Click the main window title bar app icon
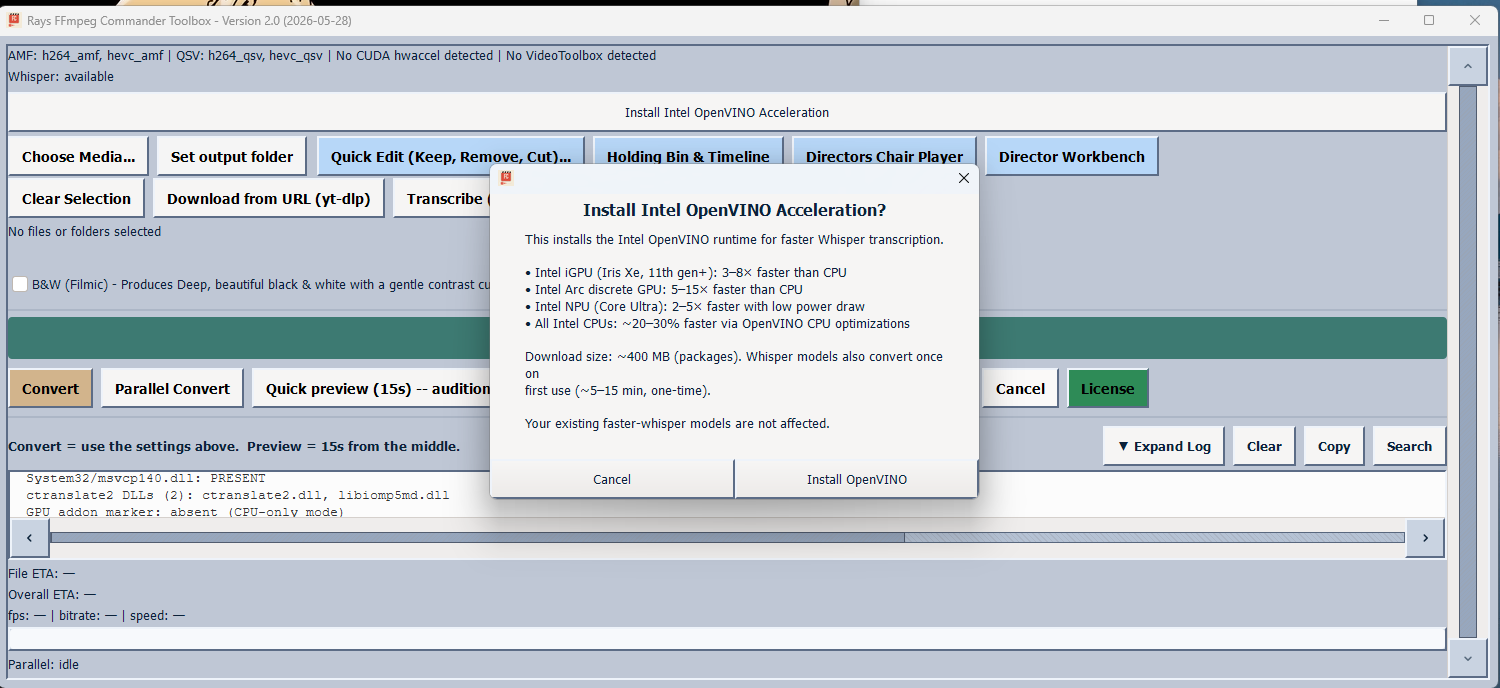This screenshot has width=1500, height=688. tap(13, 20)
